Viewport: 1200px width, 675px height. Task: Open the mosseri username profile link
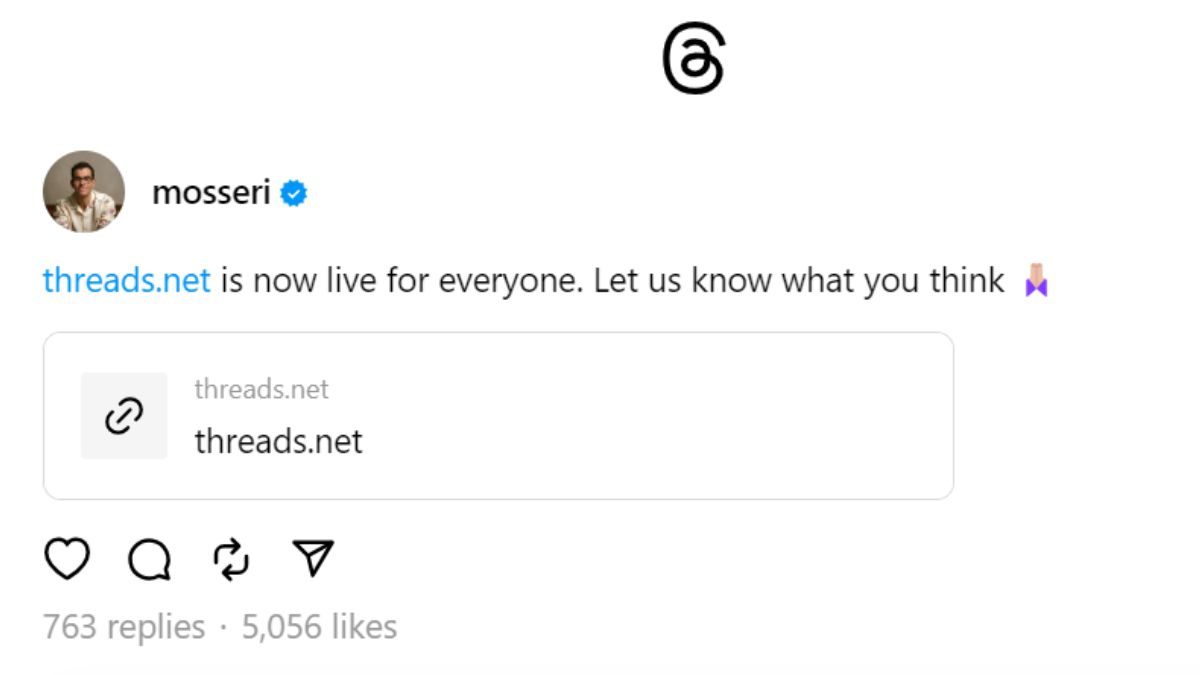(211, 193)
